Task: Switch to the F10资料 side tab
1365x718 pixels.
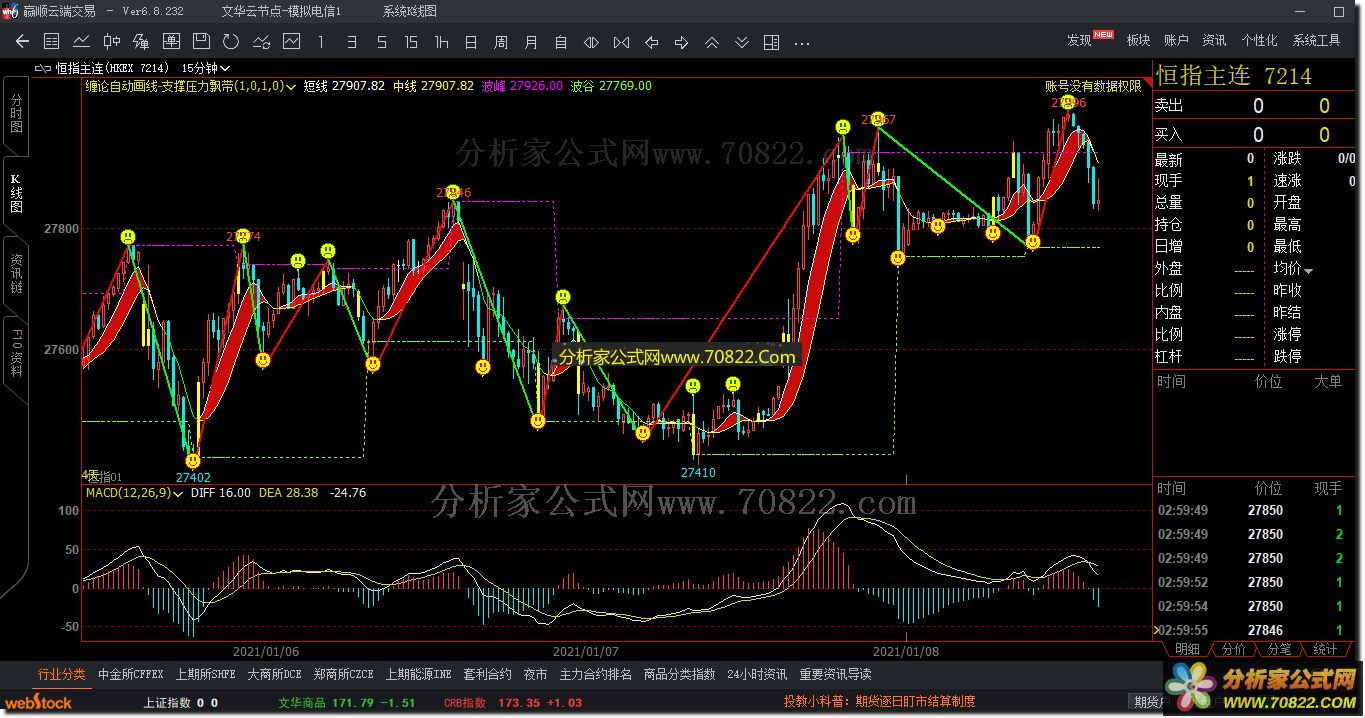Action: click(16, 353)
